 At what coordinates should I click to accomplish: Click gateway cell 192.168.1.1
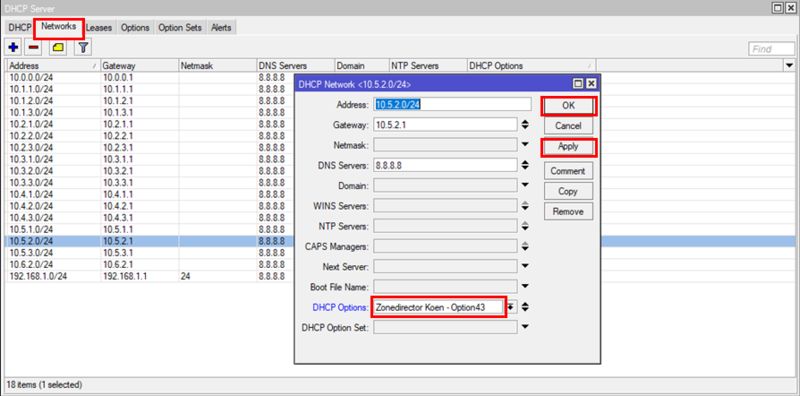coord(125,277)
